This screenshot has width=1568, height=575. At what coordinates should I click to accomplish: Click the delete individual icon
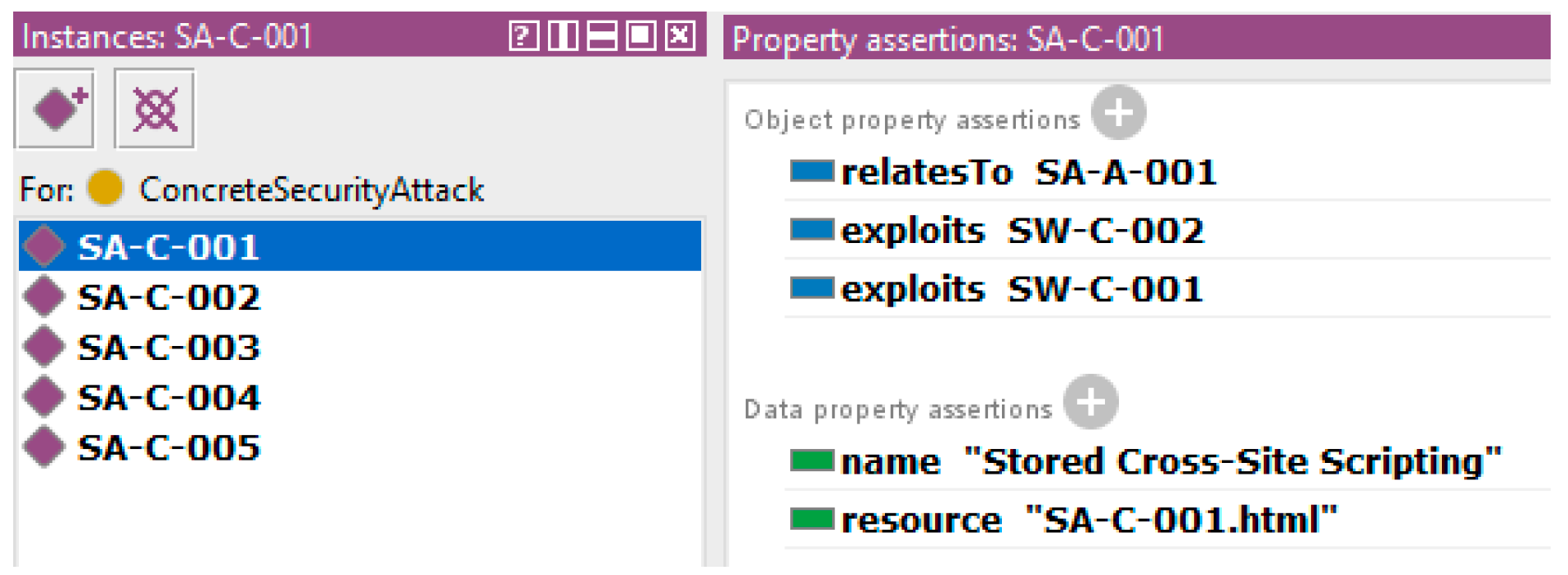[154, 109]
